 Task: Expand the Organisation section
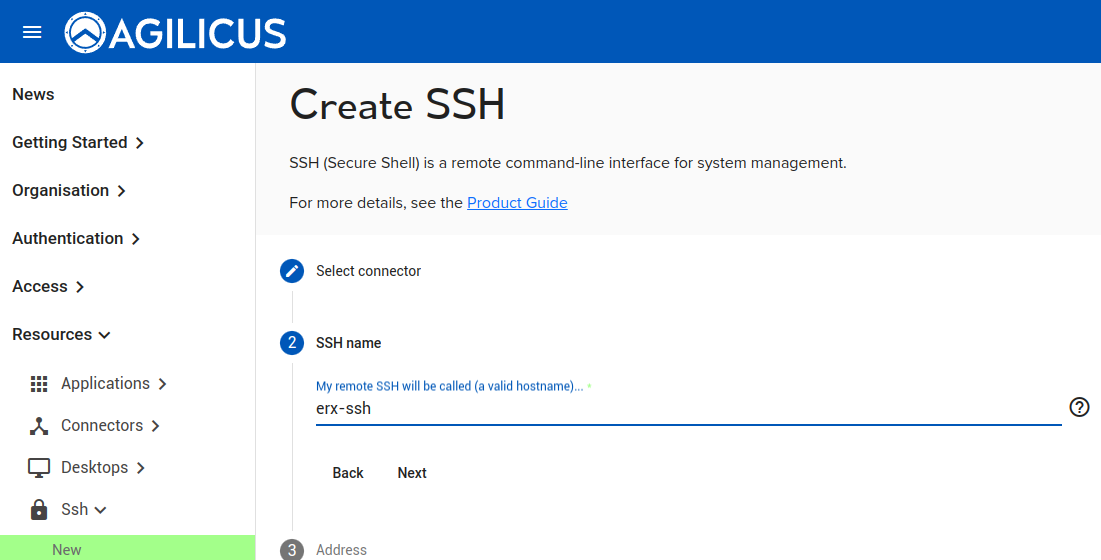(x=68, y=191)
